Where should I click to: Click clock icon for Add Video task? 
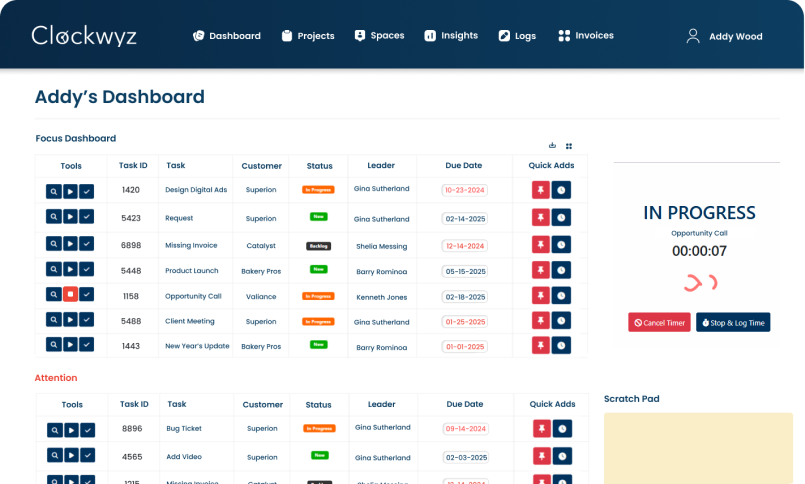(x=561, y=455)
